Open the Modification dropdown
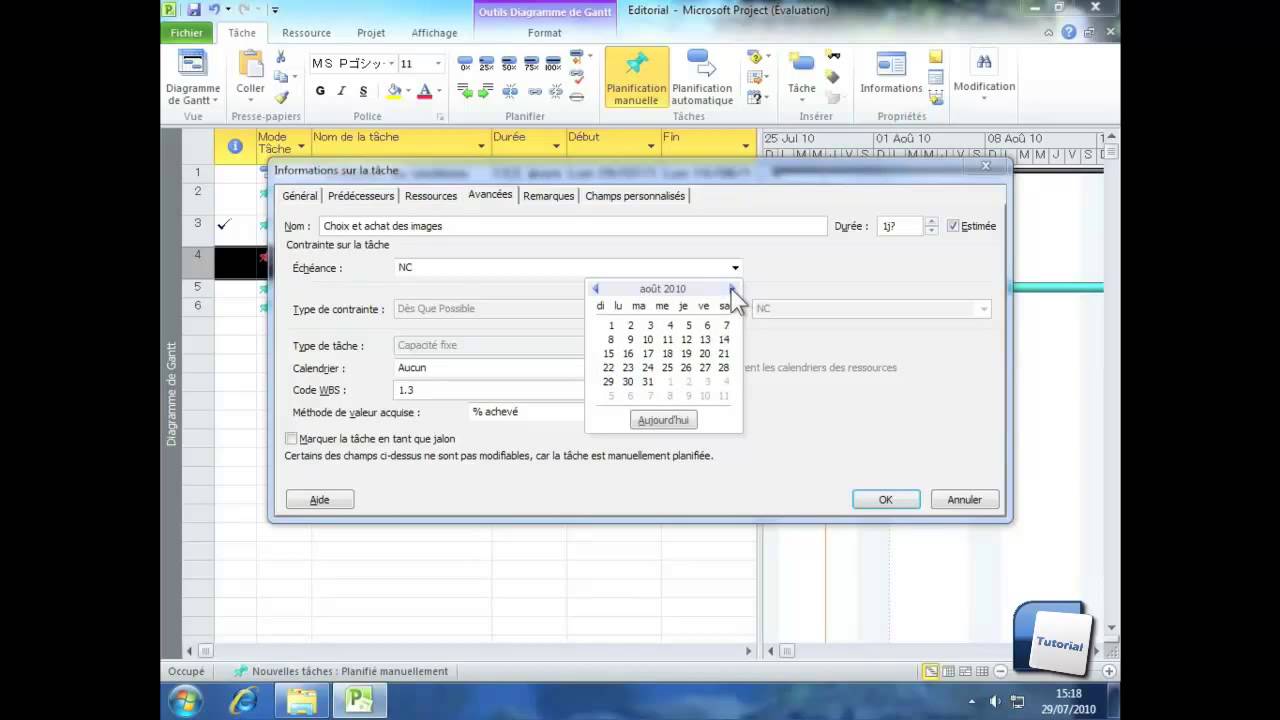The height and width of the screenshot is (720, 1280). (984, 98)
